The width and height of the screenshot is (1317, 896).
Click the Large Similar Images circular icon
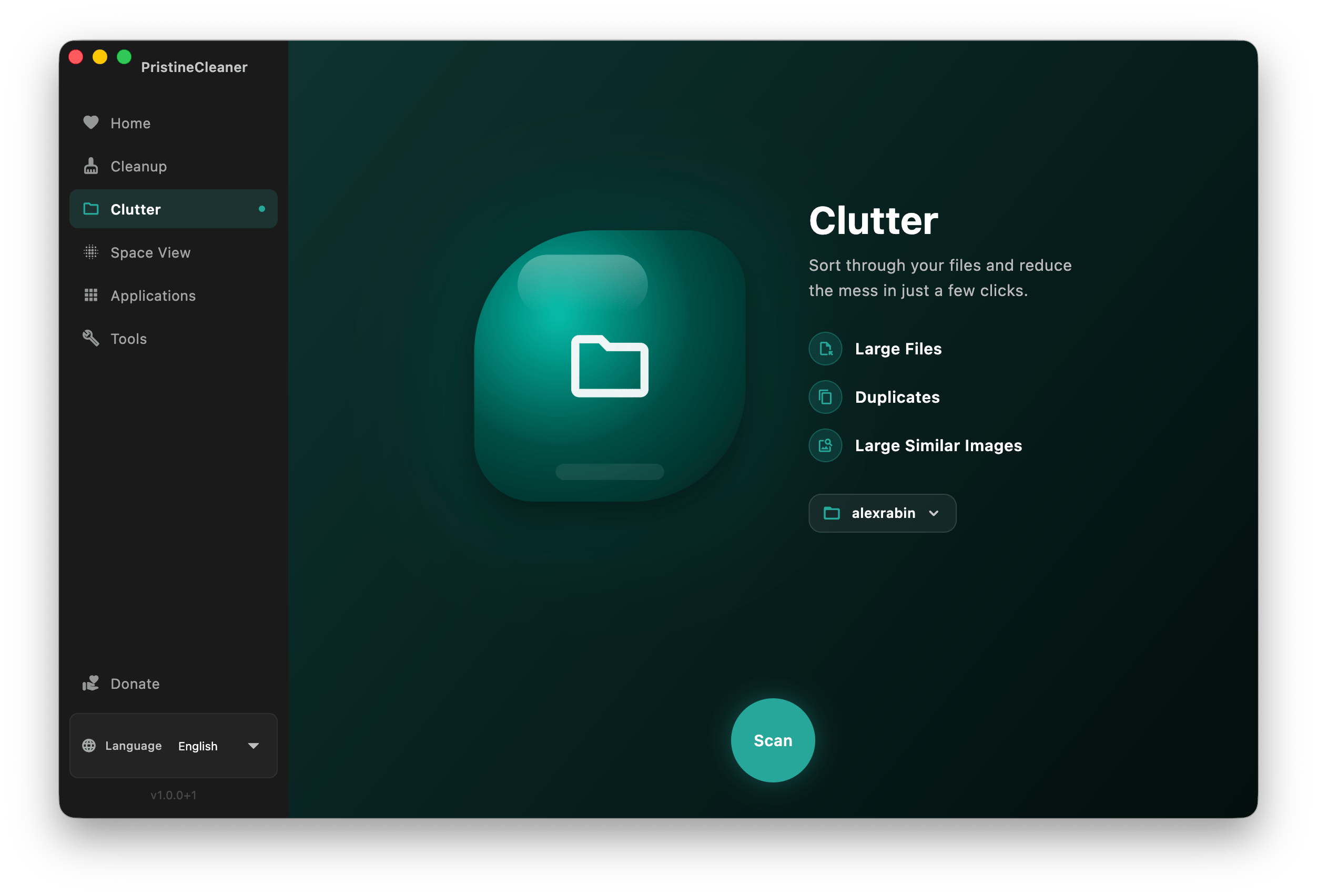tap(825, 445)
